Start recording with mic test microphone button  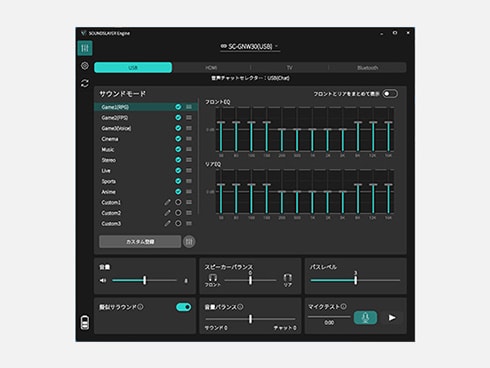365,318
